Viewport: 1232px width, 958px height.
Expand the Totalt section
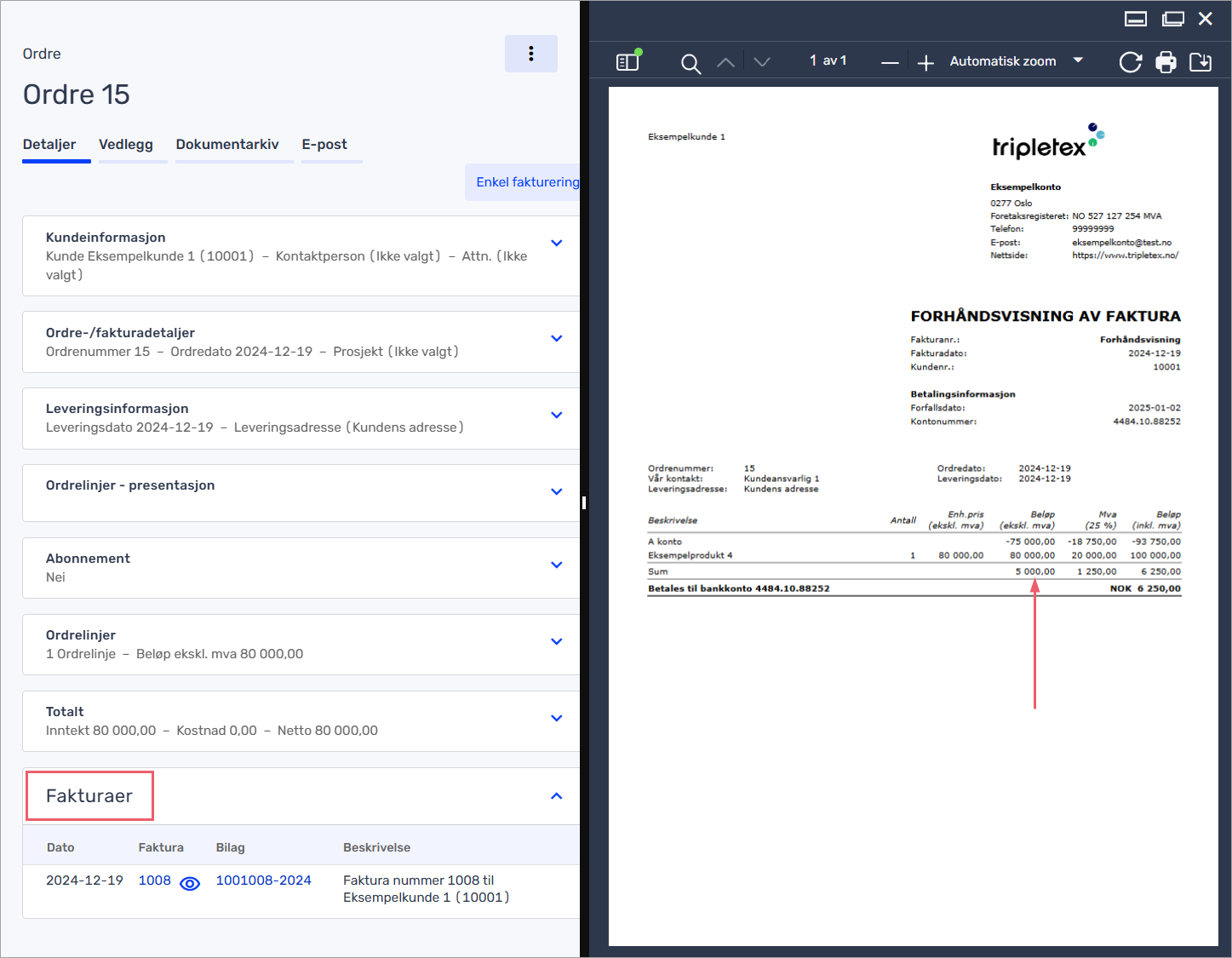tap(557, 719)
